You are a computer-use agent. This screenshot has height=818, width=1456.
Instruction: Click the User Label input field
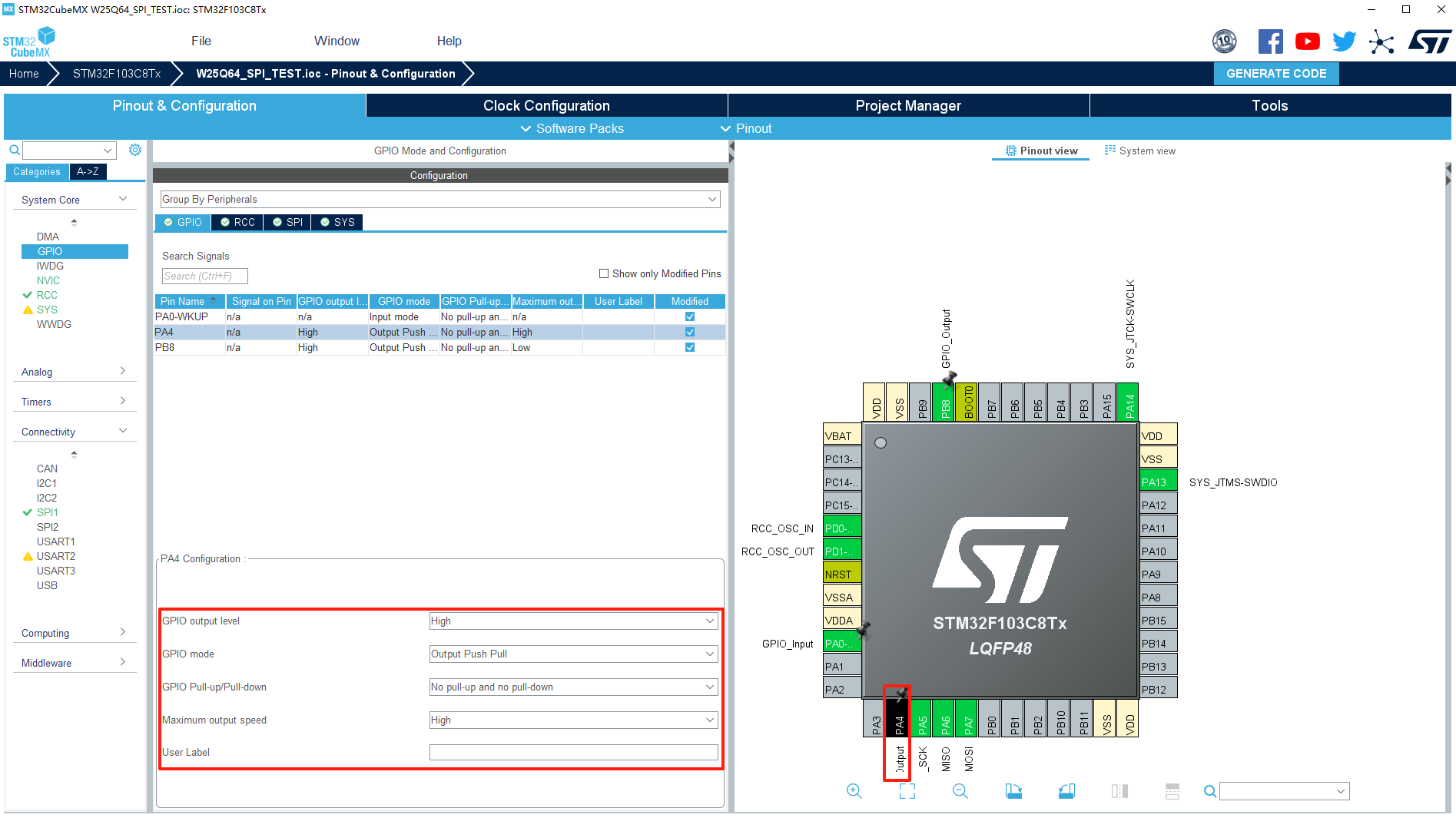point(573,752)
